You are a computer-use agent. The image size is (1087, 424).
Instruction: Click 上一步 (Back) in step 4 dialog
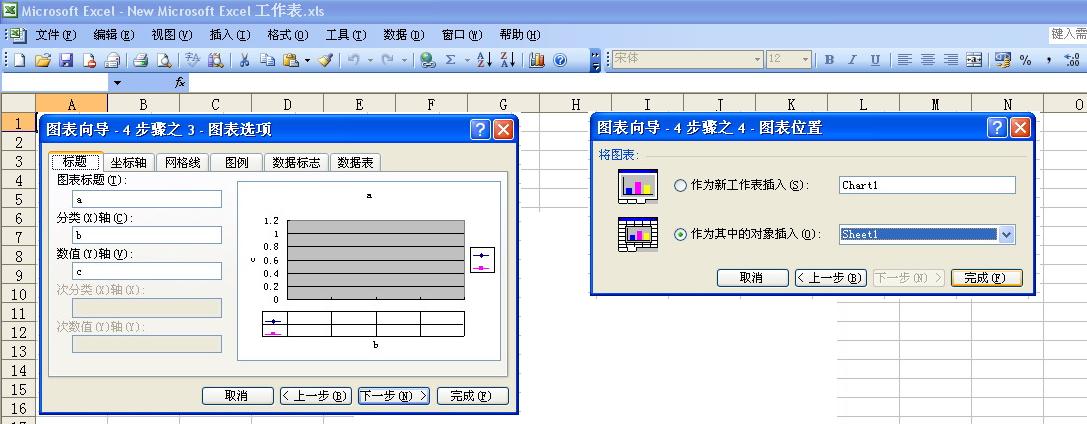[831, 278]
